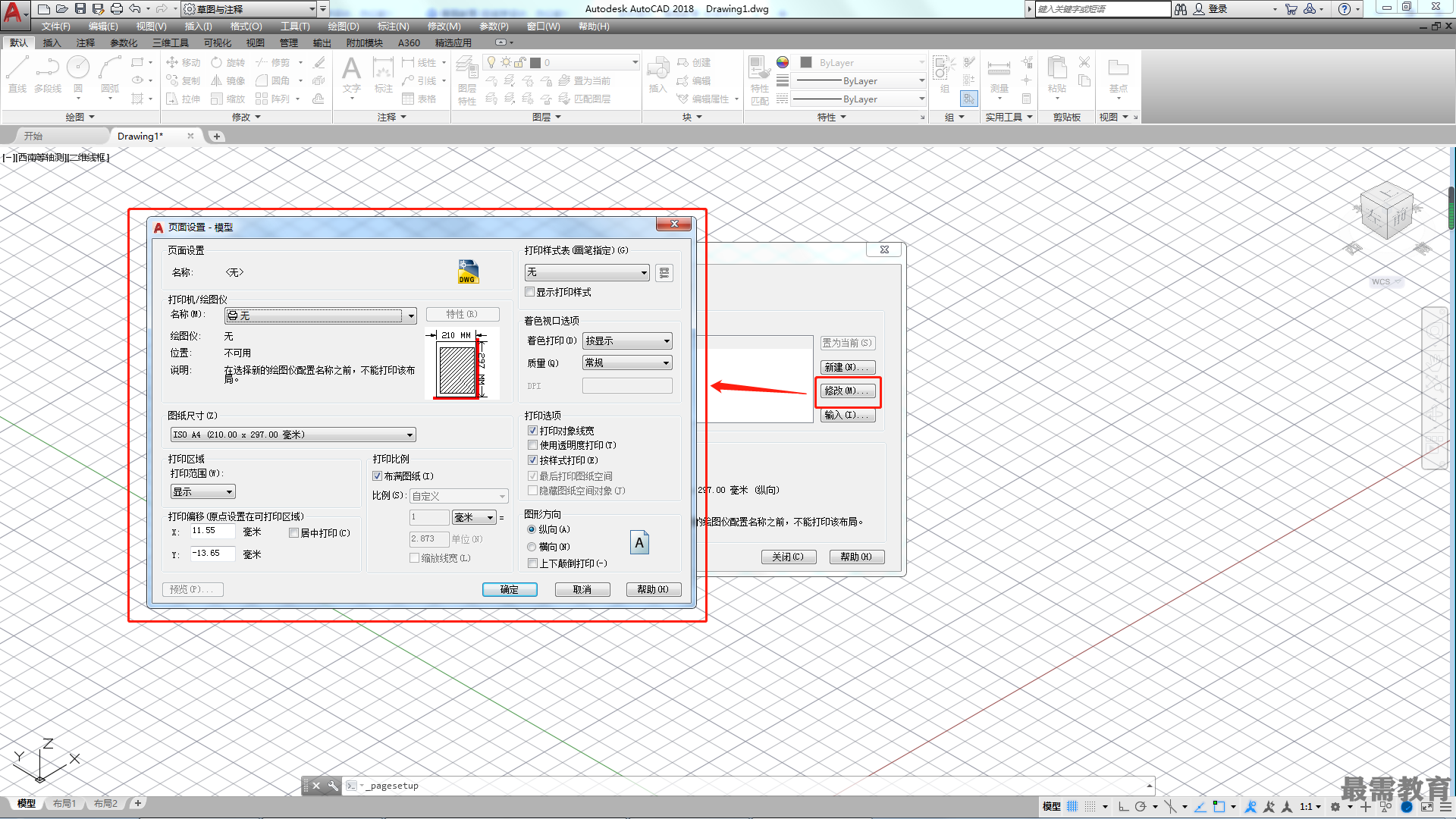Open the 格式(O) menu
This screenshot has width=1456, height=819.
(x=246, y=27)
